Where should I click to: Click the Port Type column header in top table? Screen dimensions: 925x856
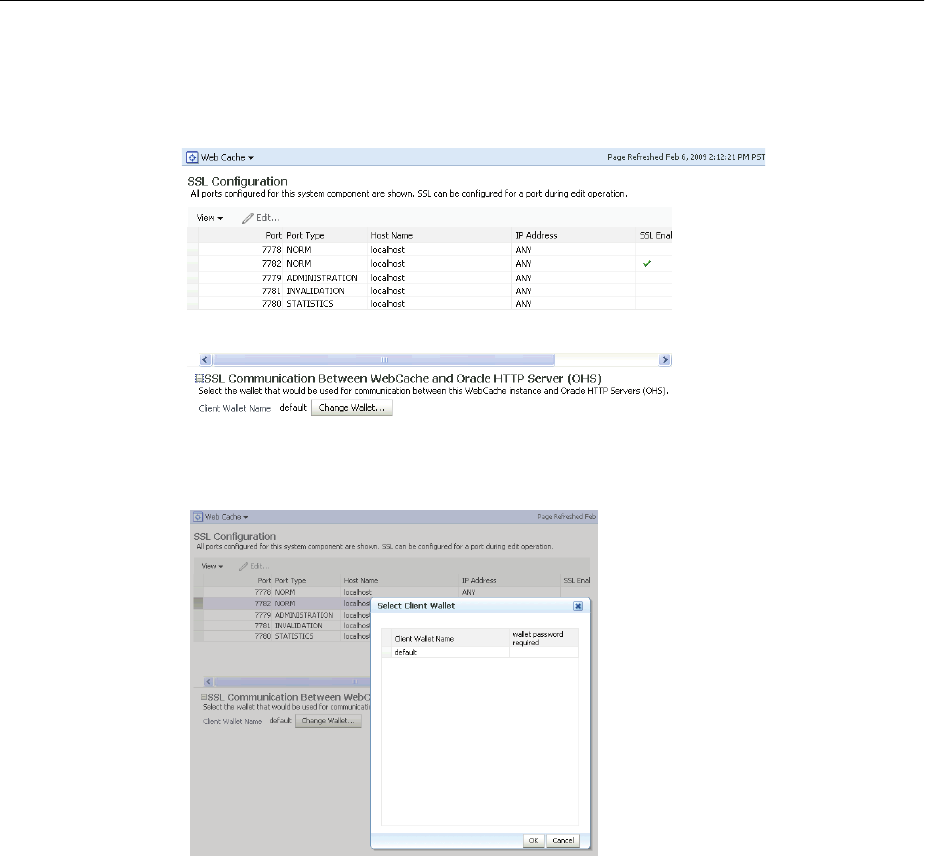pos(305,235)
